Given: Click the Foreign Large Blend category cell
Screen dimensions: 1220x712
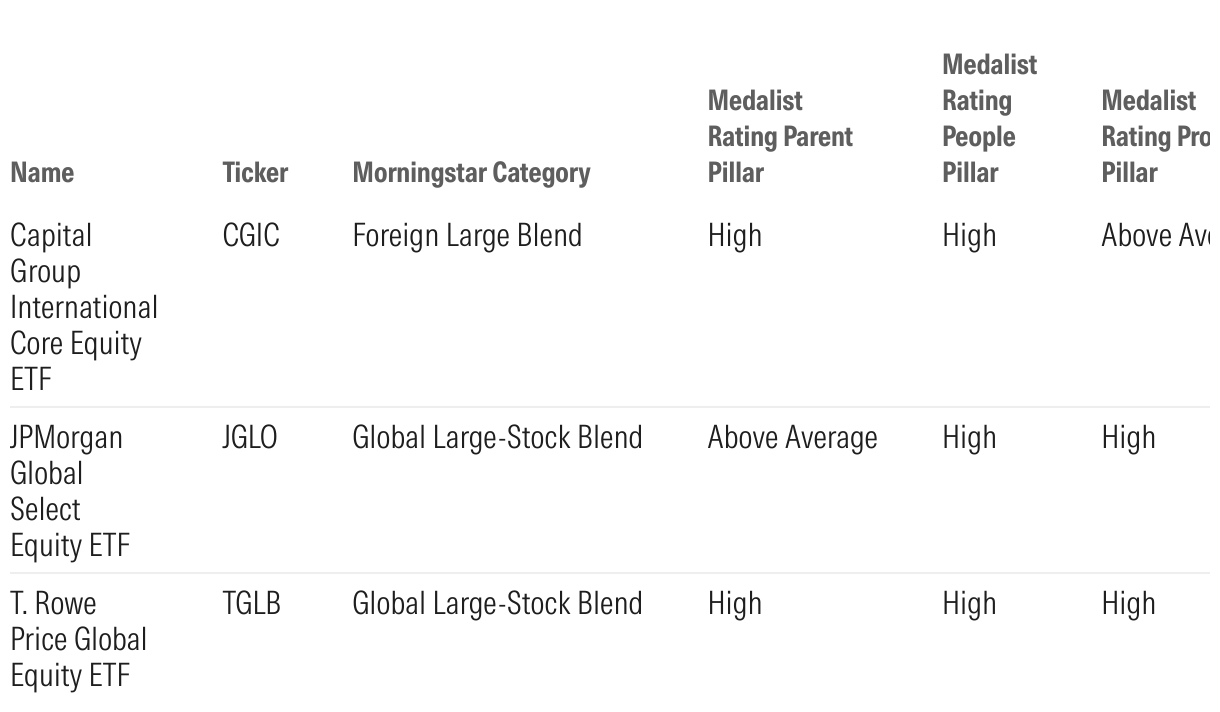Looking at the screenshot, I should coord(467,236).
